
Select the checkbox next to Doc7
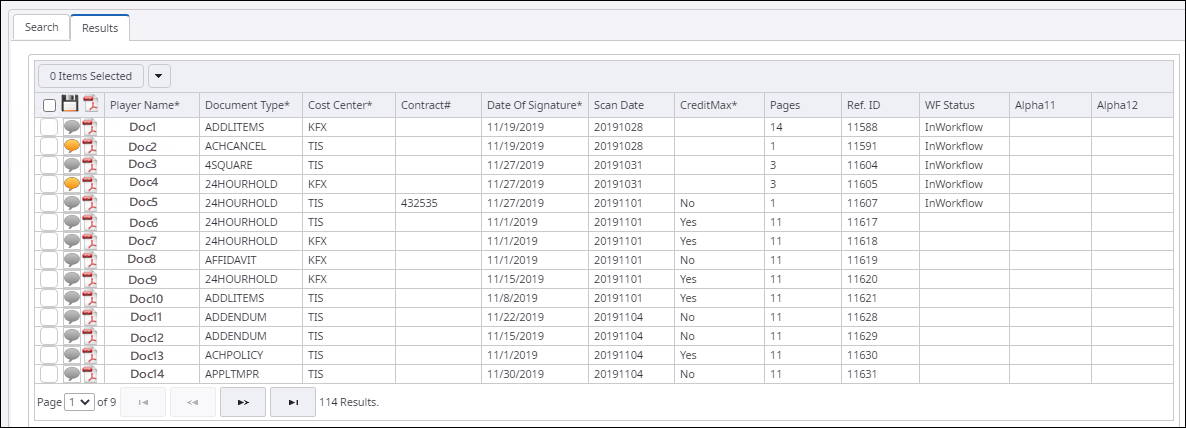(x=49, y=241)
